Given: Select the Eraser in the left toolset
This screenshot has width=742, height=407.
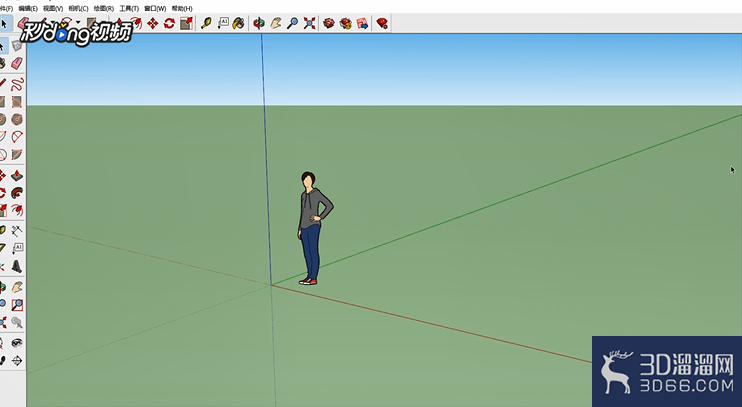Looking at the screenshot, I should pyautogui.click(x=17, y=63).
